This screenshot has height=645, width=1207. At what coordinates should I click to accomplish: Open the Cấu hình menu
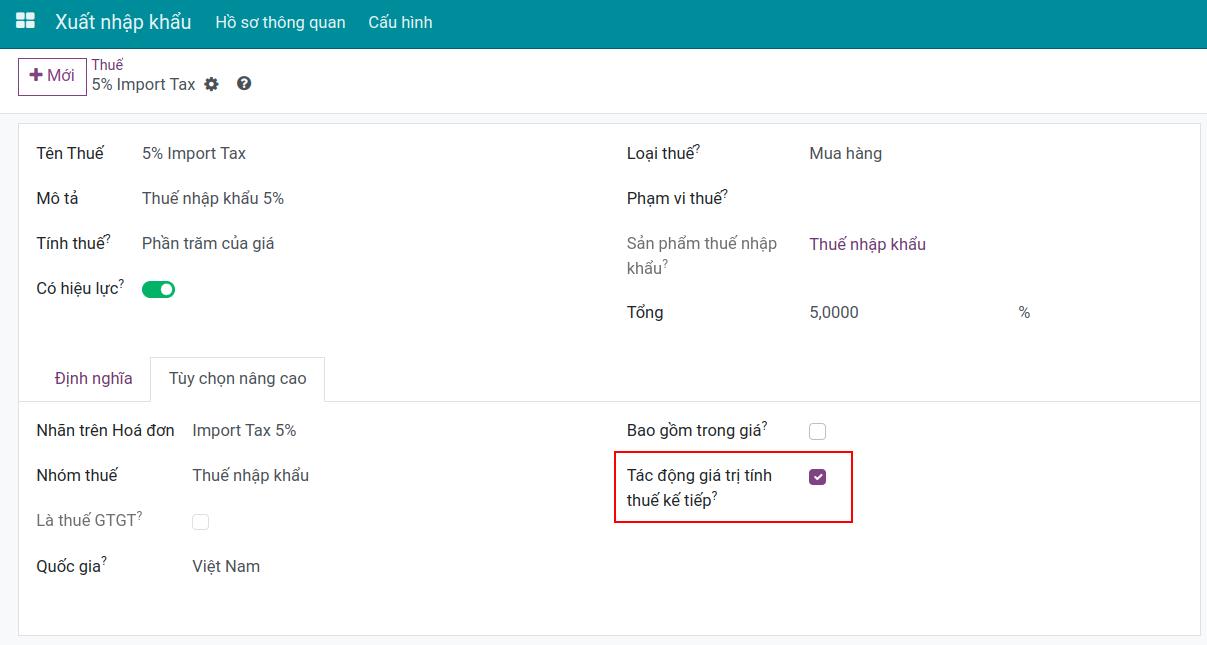(x=400, y=22)
